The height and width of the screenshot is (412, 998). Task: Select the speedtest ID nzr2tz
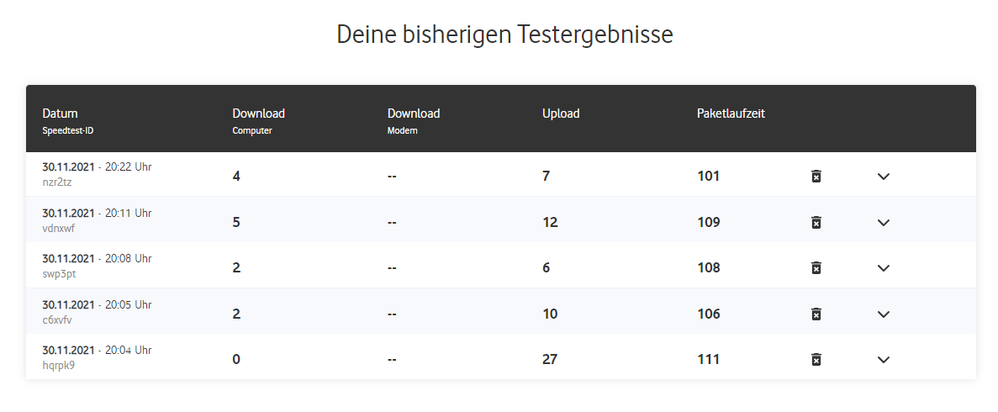pyautogui.click(x=59, y=183)
